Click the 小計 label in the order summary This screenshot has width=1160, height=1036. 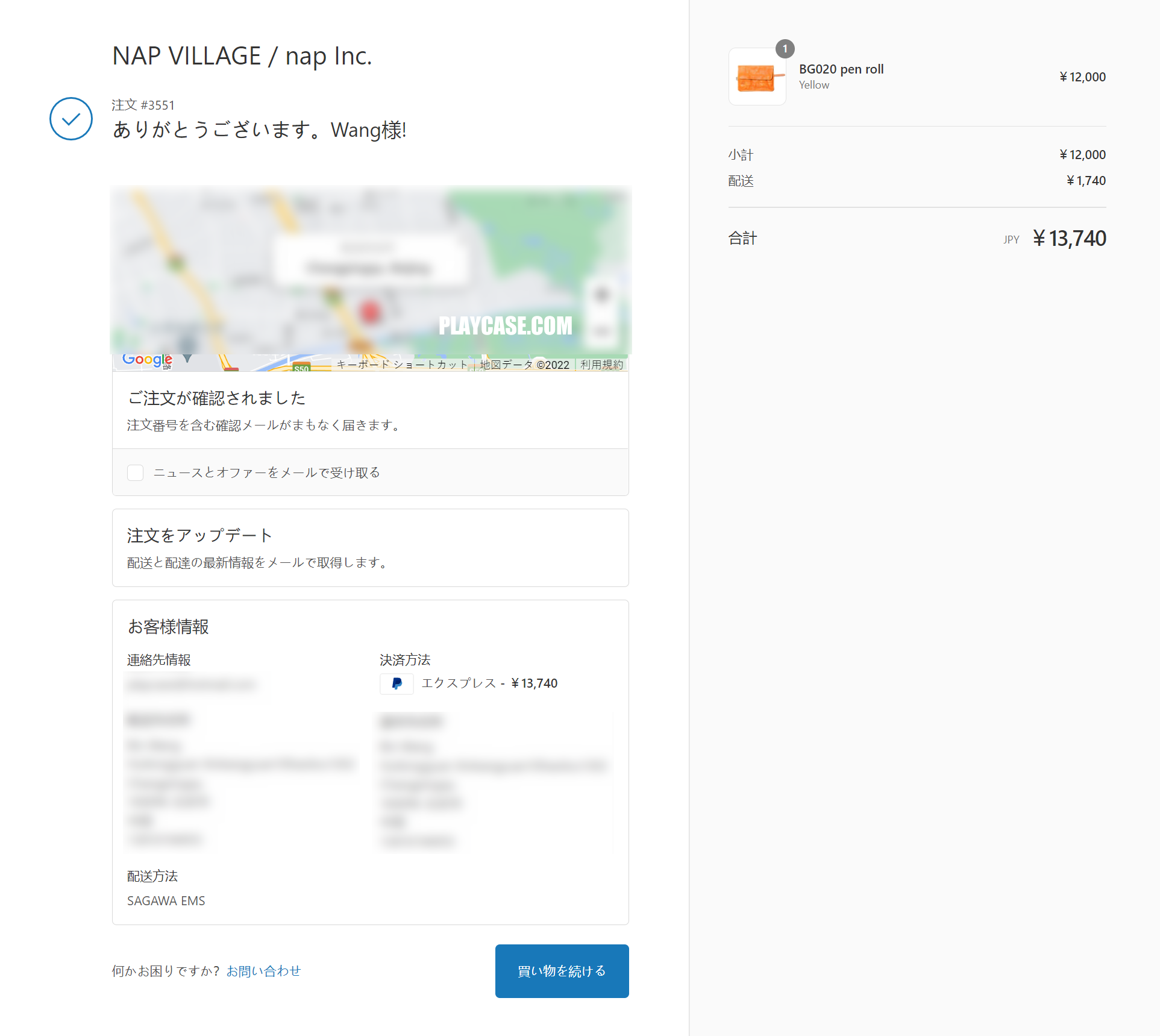(x=741, y=155)
